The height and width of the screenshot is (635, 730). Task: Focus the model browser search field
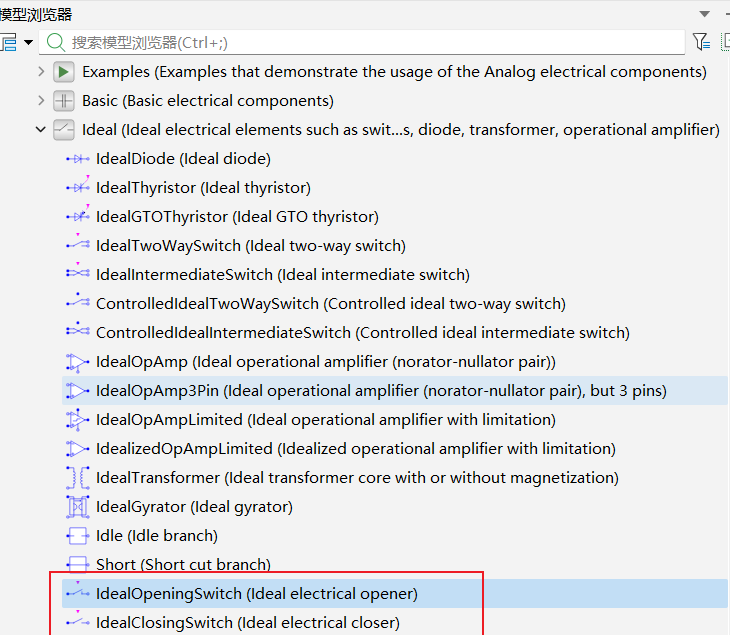pos(362,43)
